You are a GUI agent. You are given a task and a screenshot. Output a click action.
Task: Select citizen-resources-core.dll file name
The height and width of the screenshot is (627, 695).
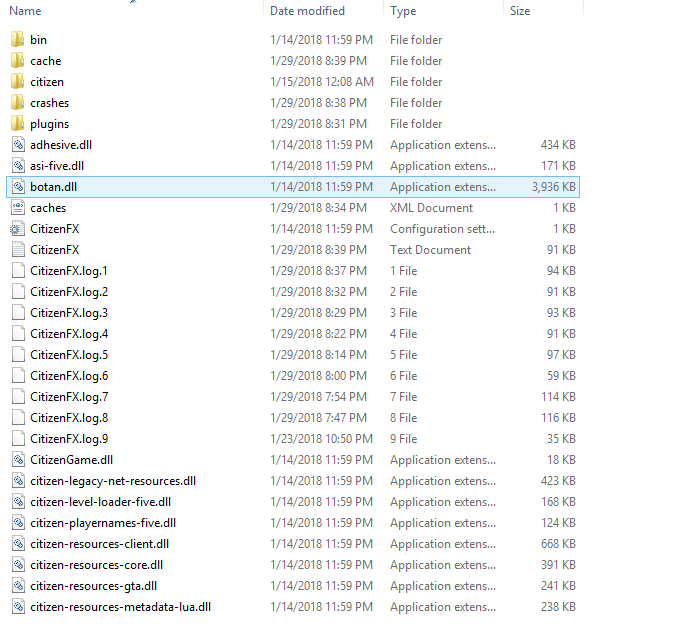97,565
